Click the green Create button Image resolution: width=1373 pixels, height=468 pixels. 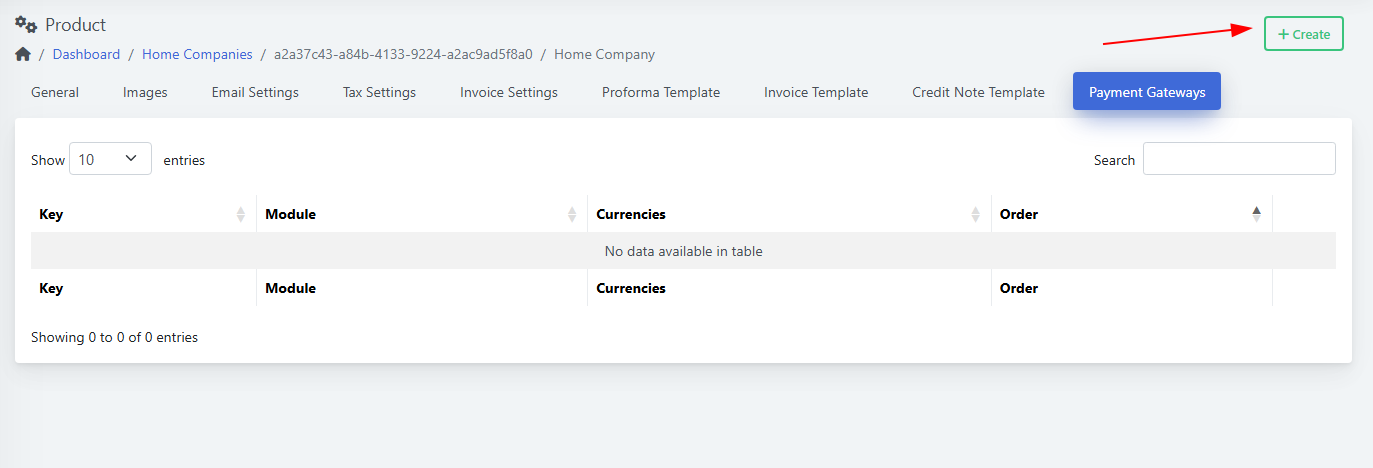coord(1304,34)
